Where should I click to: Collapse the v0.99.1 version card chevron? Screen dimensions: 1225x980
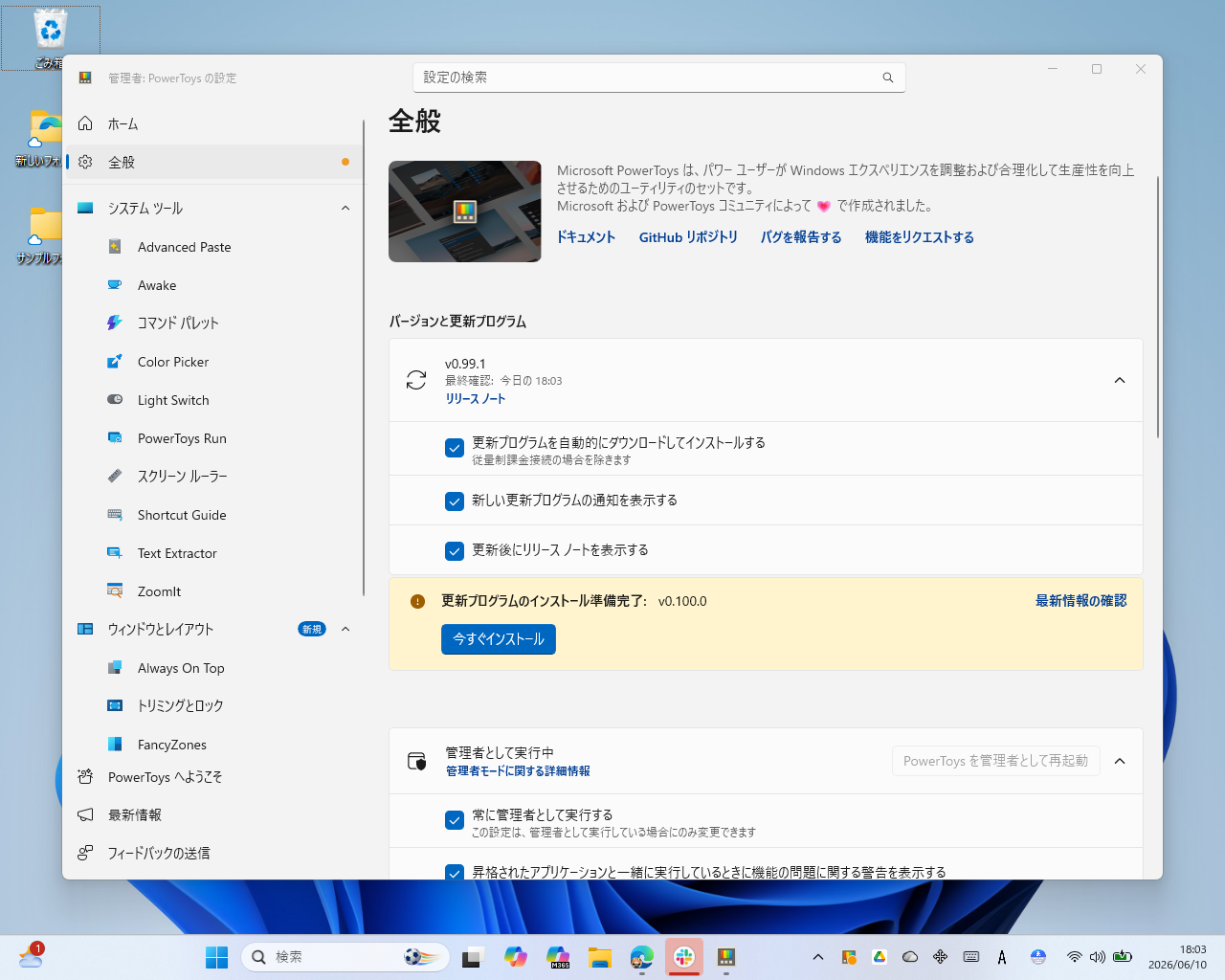click(x=1120, y=380)
